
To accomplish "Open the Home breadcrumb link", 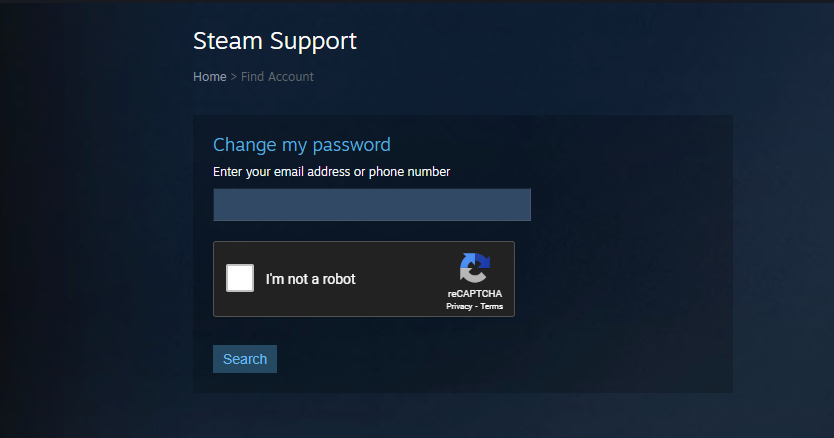I will pos(210,77).
